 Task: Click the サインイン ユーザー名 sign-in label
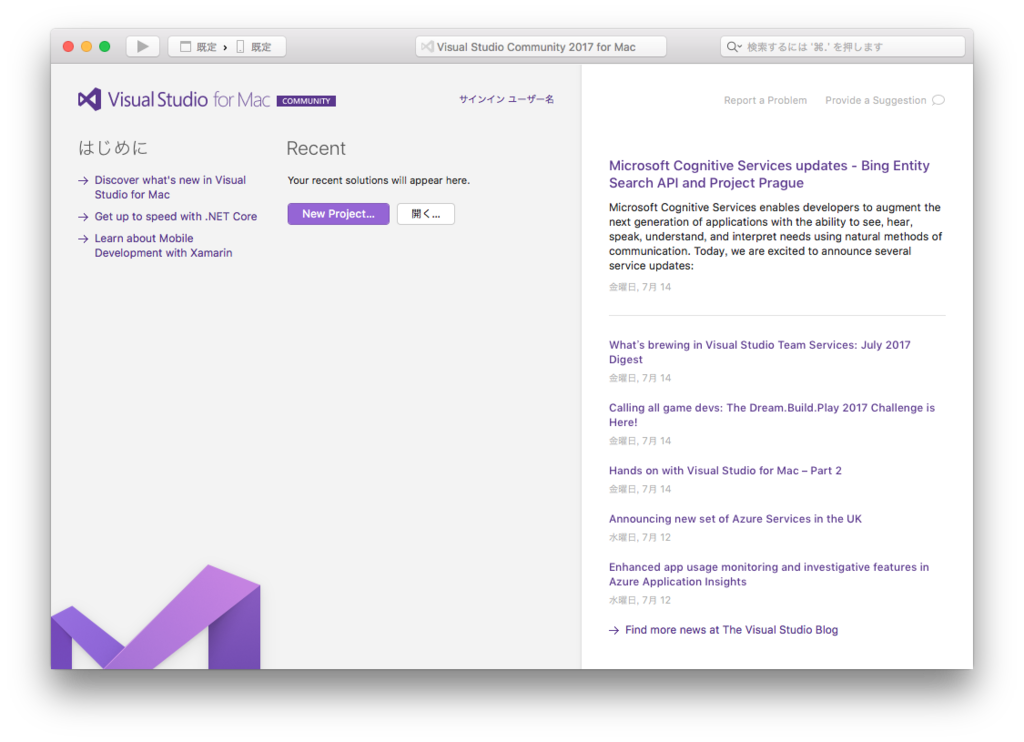pos(506,99)
